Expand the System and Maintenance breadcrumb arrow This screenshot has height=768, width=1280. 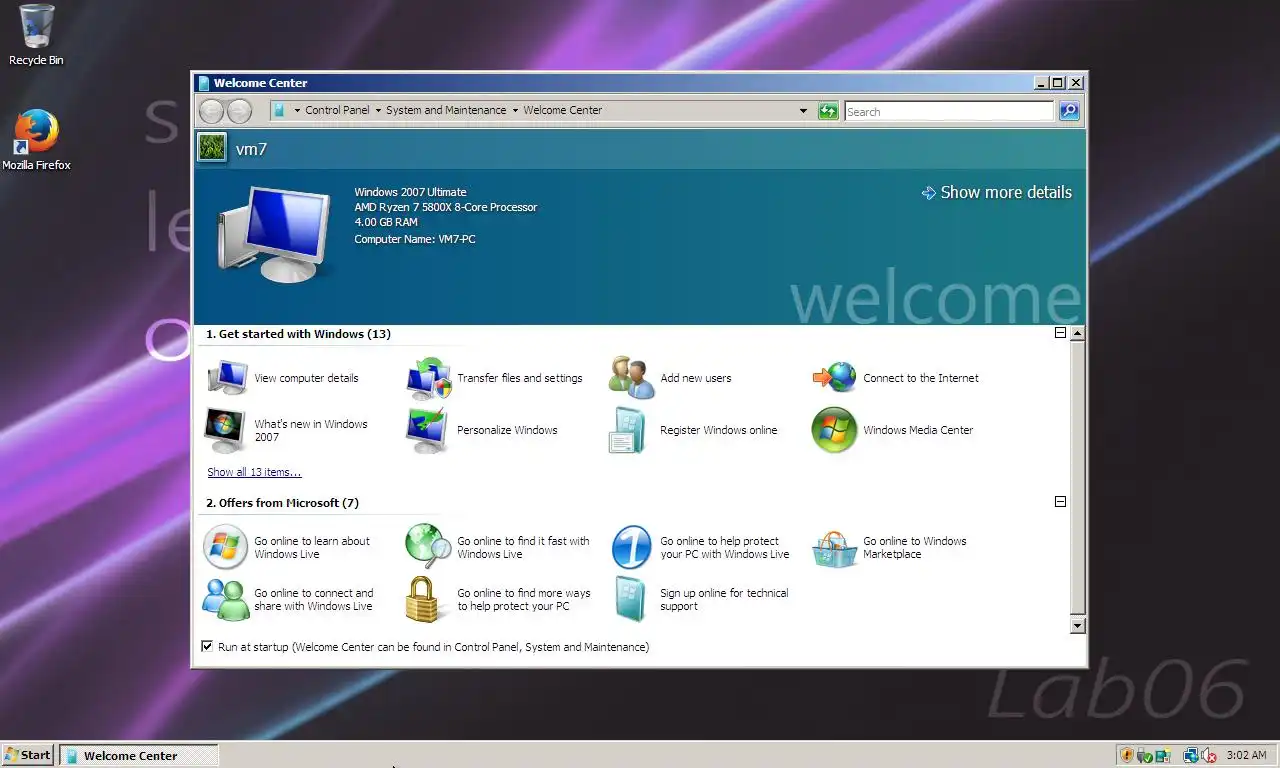[515, 110]
